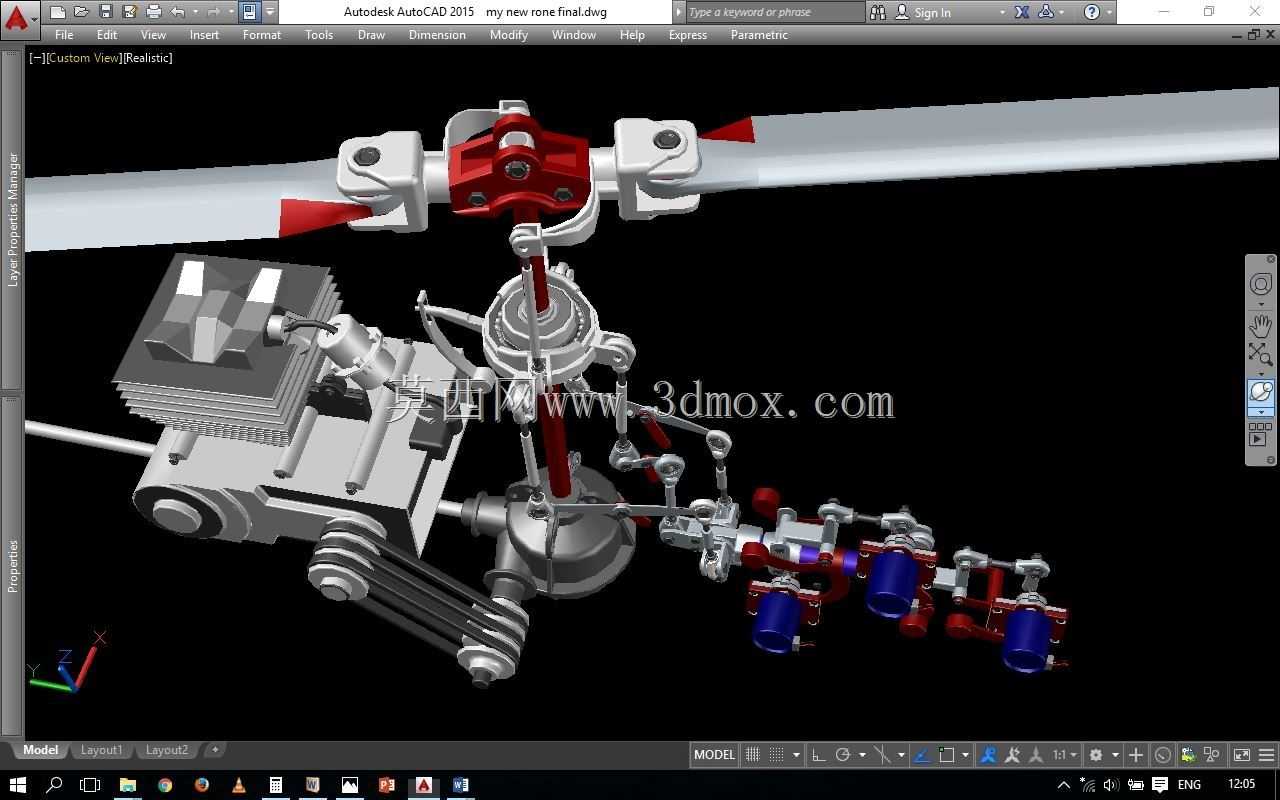The image size is (1280, 800).
Task: Toggle snap mode in status bar
Action: (x=776, y=755)
